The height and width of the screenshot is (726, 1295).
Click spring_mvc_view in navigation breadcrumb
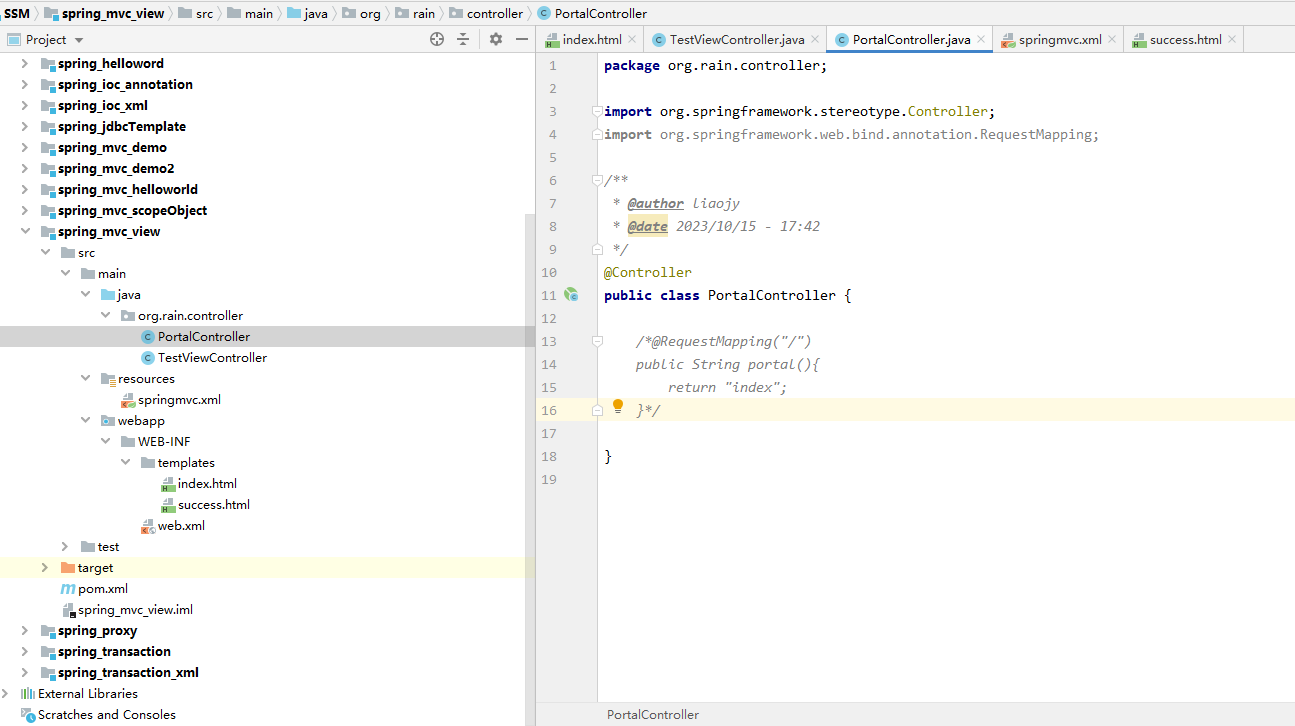point(111,13)
